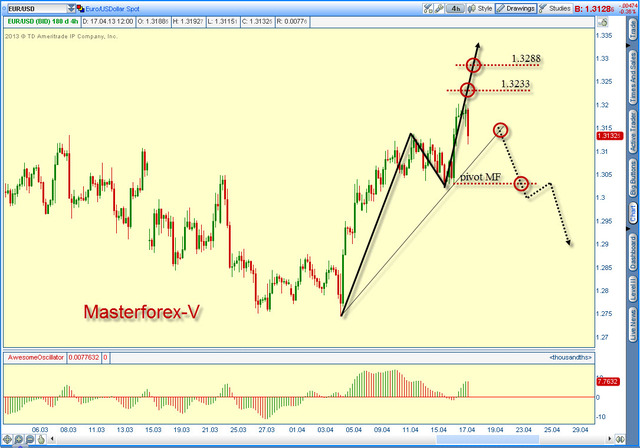
Task: Open the 4h timeframe selector
Action: 456,8
